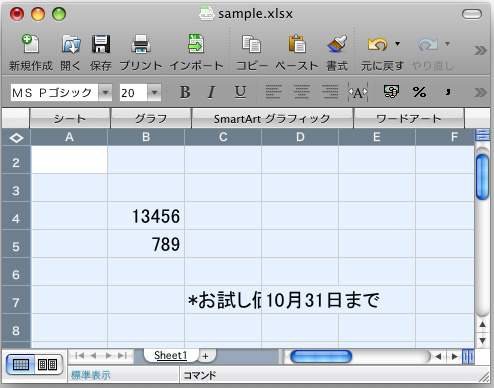Select all cells with corner diamond

tap(16, 137)
